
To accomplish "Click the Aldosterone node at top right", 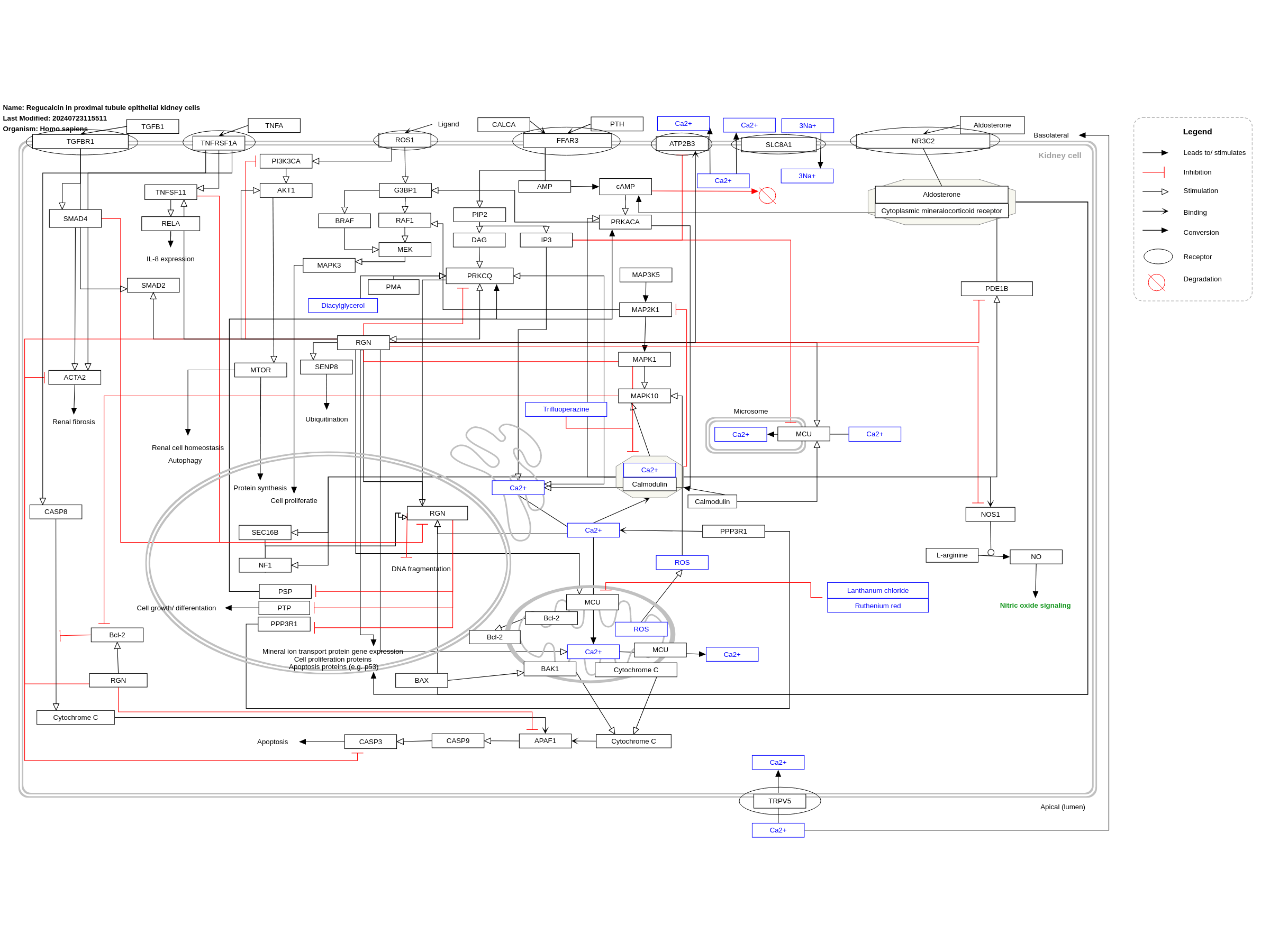I will coord(993,125).
